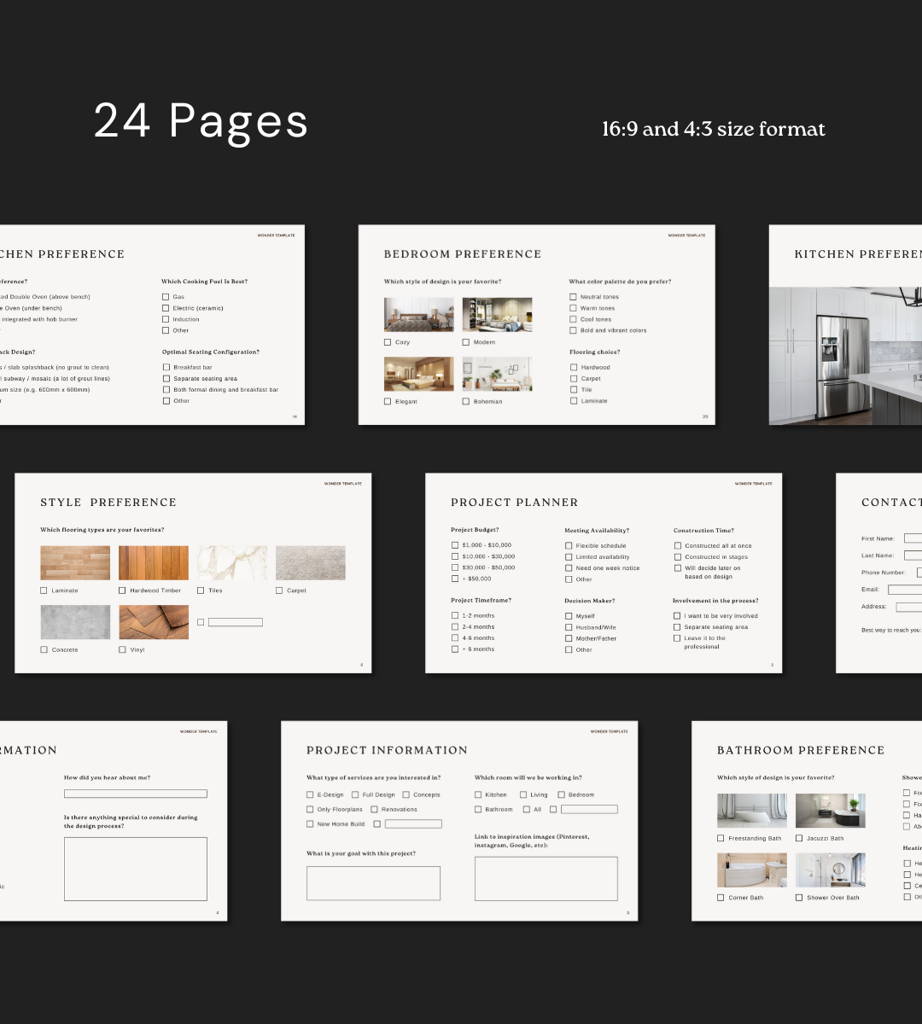Image resolution: width=922 pixels, height=1024 pixels.
Task: Click the Vinyl flooring sample image
Action: tap(153, 622)
